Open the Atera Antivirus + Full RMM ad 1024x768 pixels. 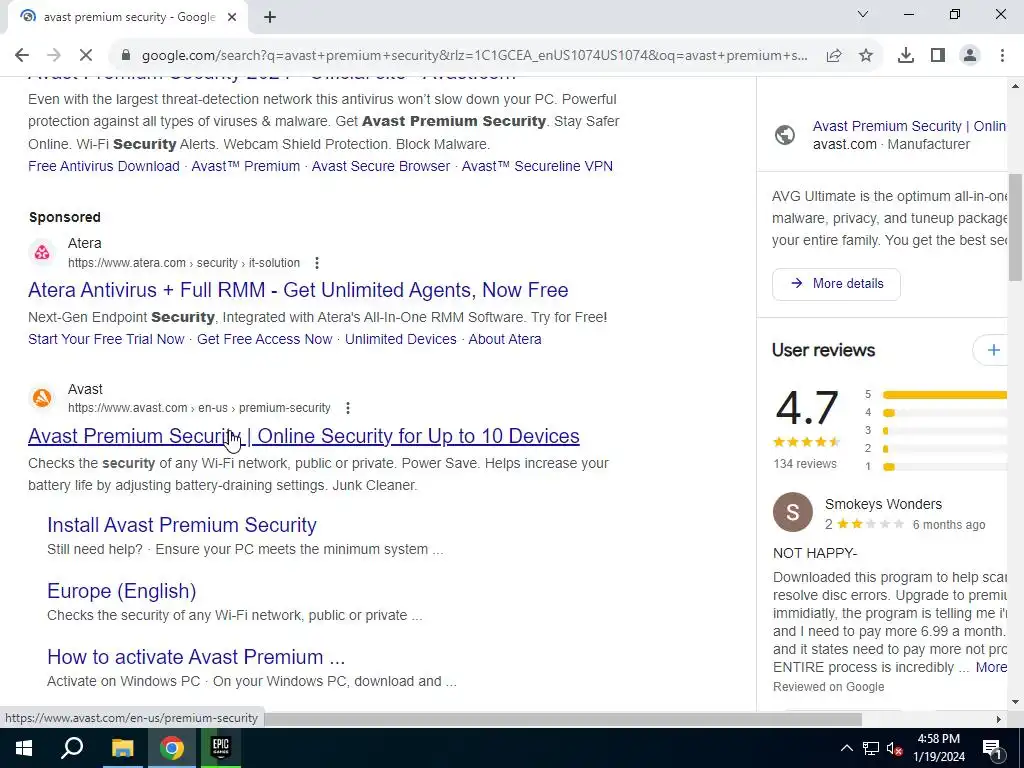pyautogui.click(x=298, y=290)
